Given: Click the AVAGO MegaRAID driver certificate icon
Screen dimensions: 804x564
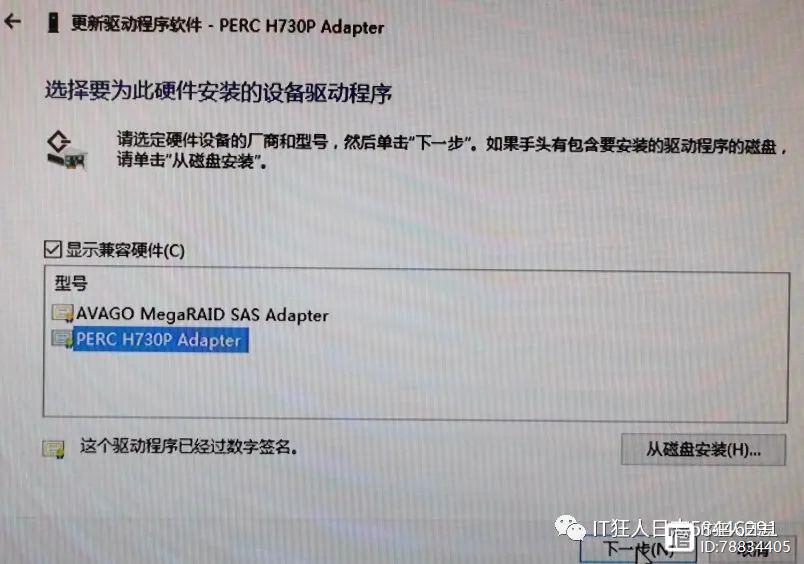Looking at the screenshot, I should [x=63, y=313].
